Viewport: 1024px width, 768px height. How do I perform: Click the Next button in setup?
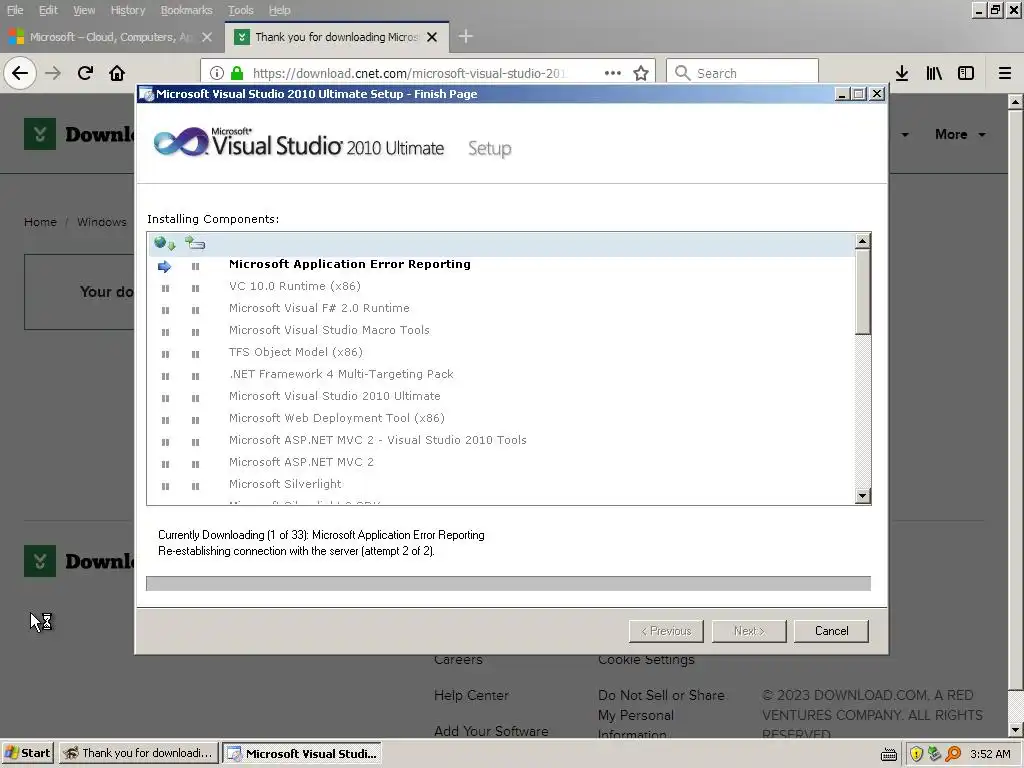(x=749, y=631)
